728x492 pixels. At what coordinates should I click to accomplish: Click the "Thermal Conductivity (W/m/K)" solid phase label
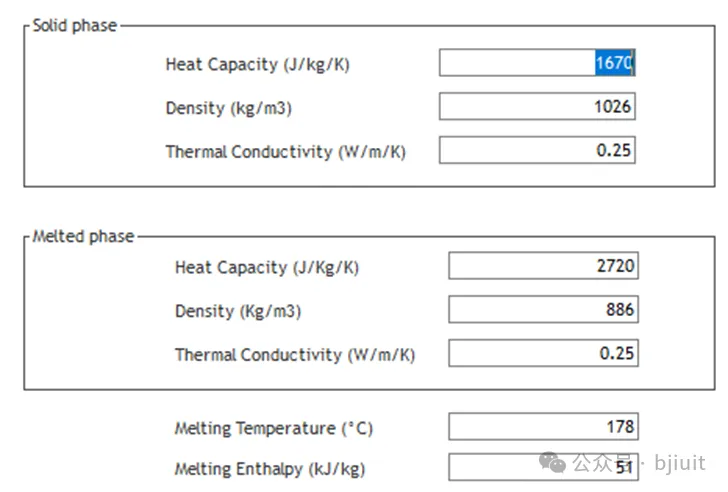(x=285, y=152)
